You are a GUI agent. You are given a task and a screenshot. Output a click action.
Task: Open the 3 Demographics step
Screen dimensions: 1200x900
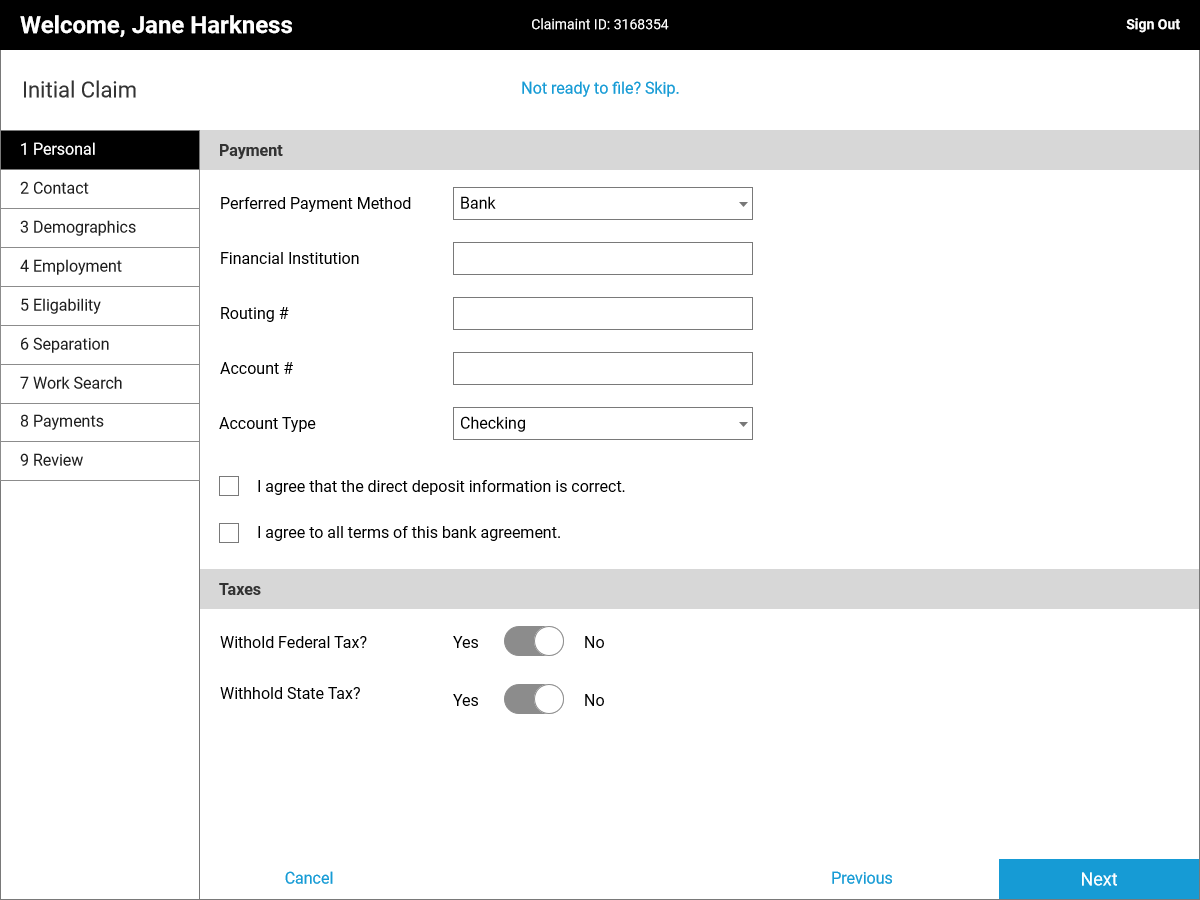click(x=100, y=227)
